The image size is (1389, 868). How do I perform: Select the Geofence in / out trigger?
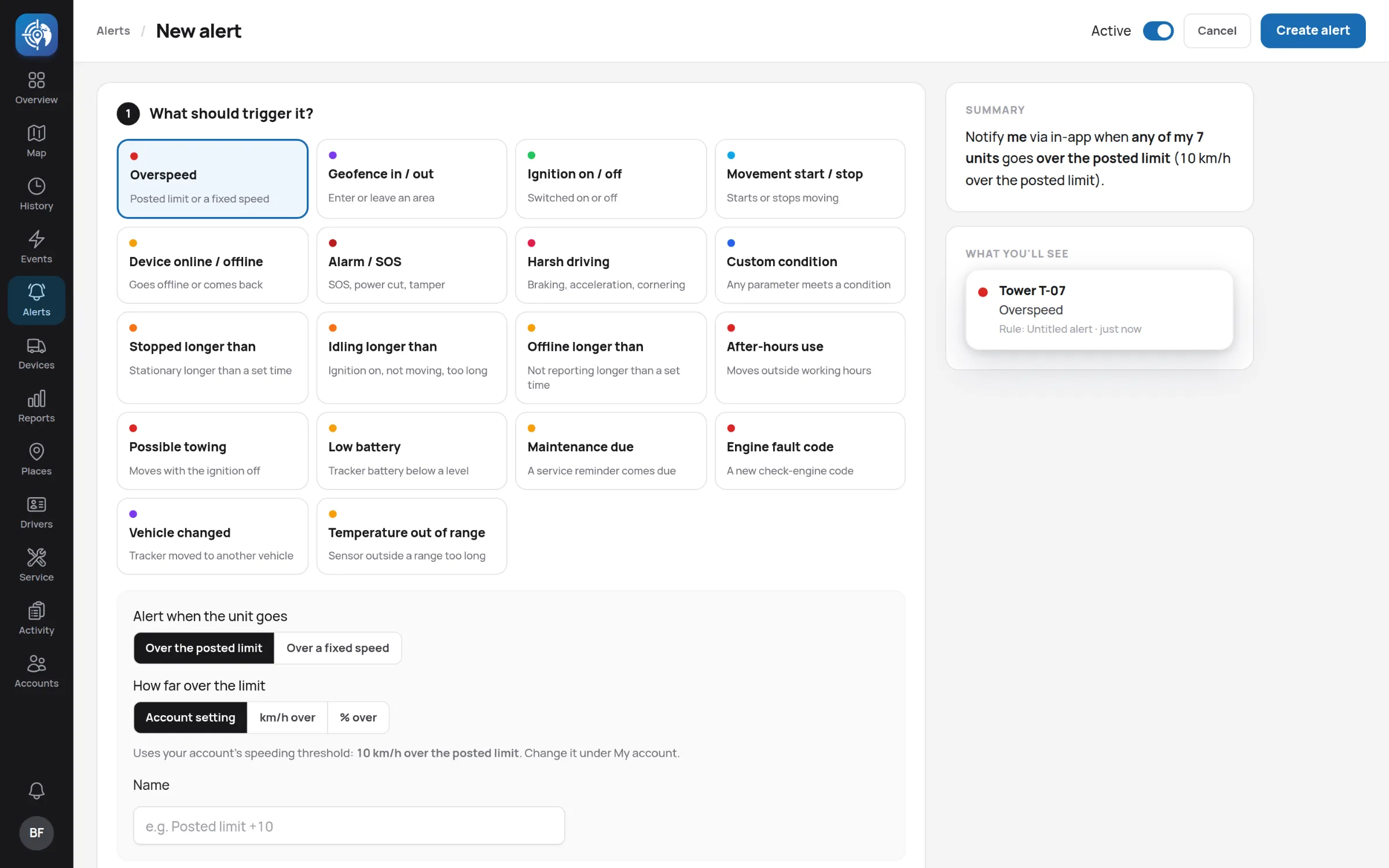click(411, 179)
